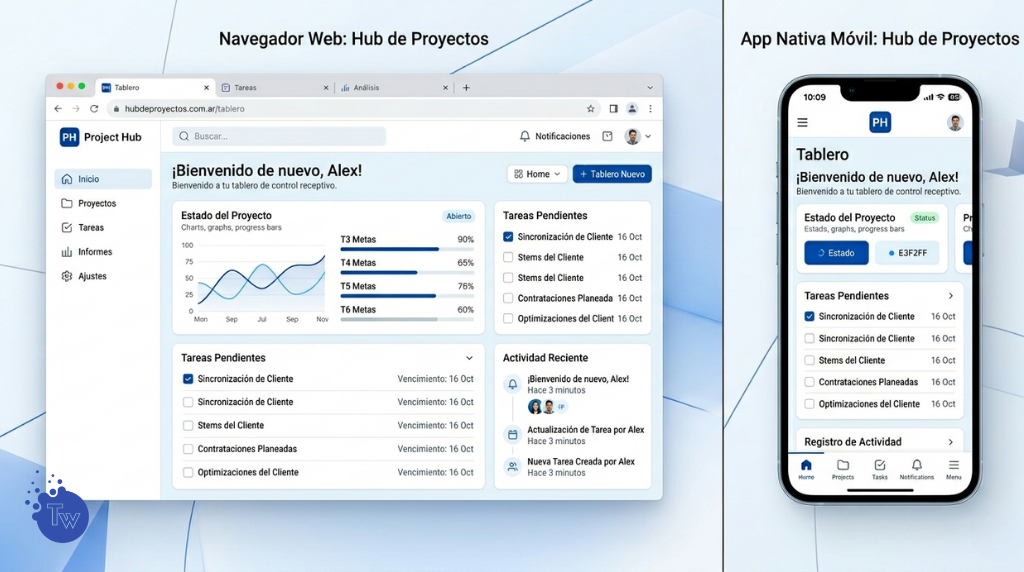Click the T3 Metas progress bar
This screenshot has height=572, width=1024.
[407, 249]
